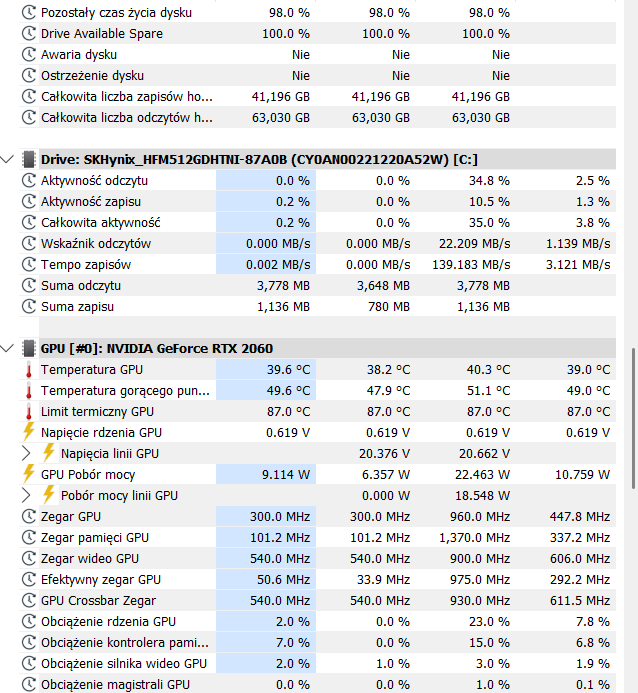638x693 pixels.
Task: Select the Efektywny zegar GPU row
Action: tap(317, 579)
